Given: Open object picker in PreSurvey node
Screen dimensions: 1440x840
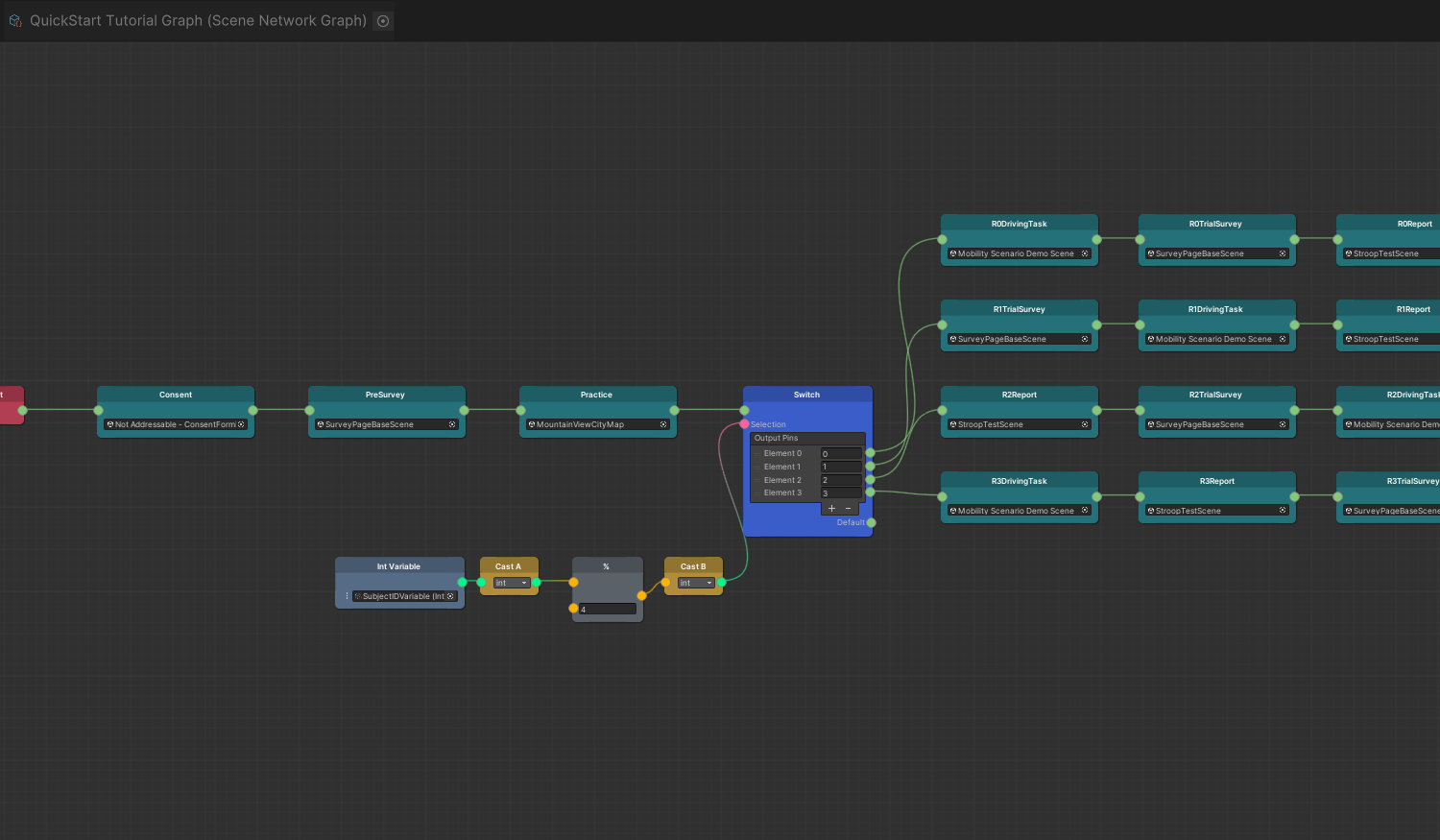Looking at the screenshot, I should click(452, 424).
